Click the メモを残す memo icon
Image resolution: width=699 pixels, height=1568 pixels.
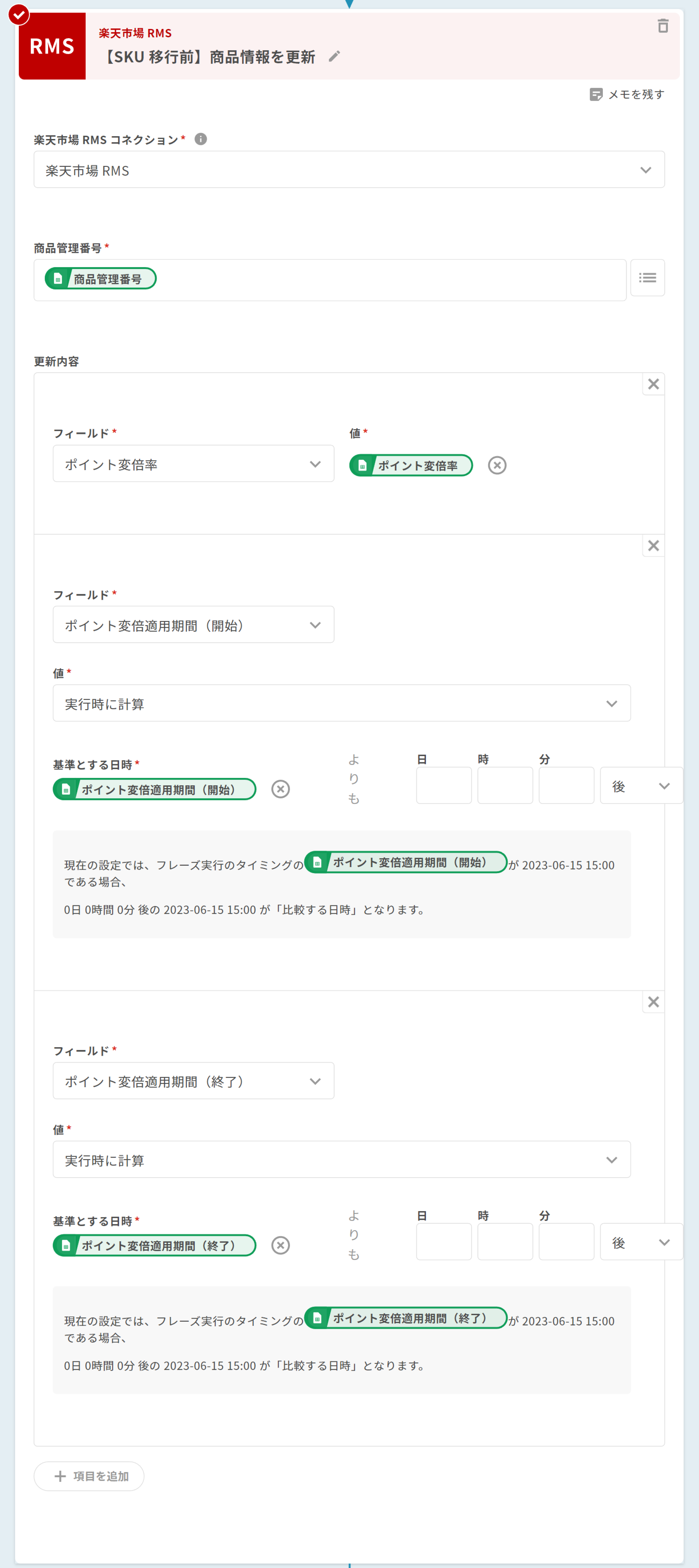(x=596, y=94)
